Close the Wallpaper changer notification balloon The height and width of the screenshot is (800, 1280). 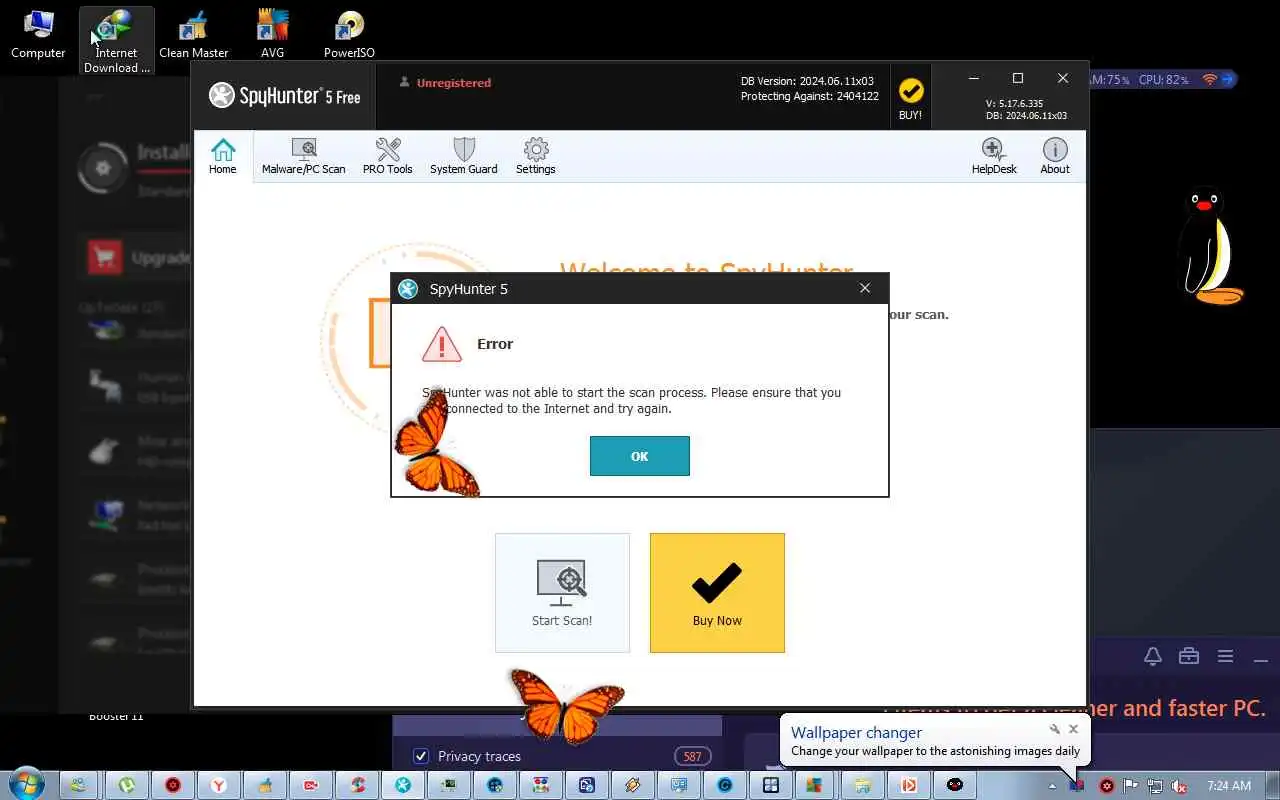pyautogui.click(x=1073, y=729)
